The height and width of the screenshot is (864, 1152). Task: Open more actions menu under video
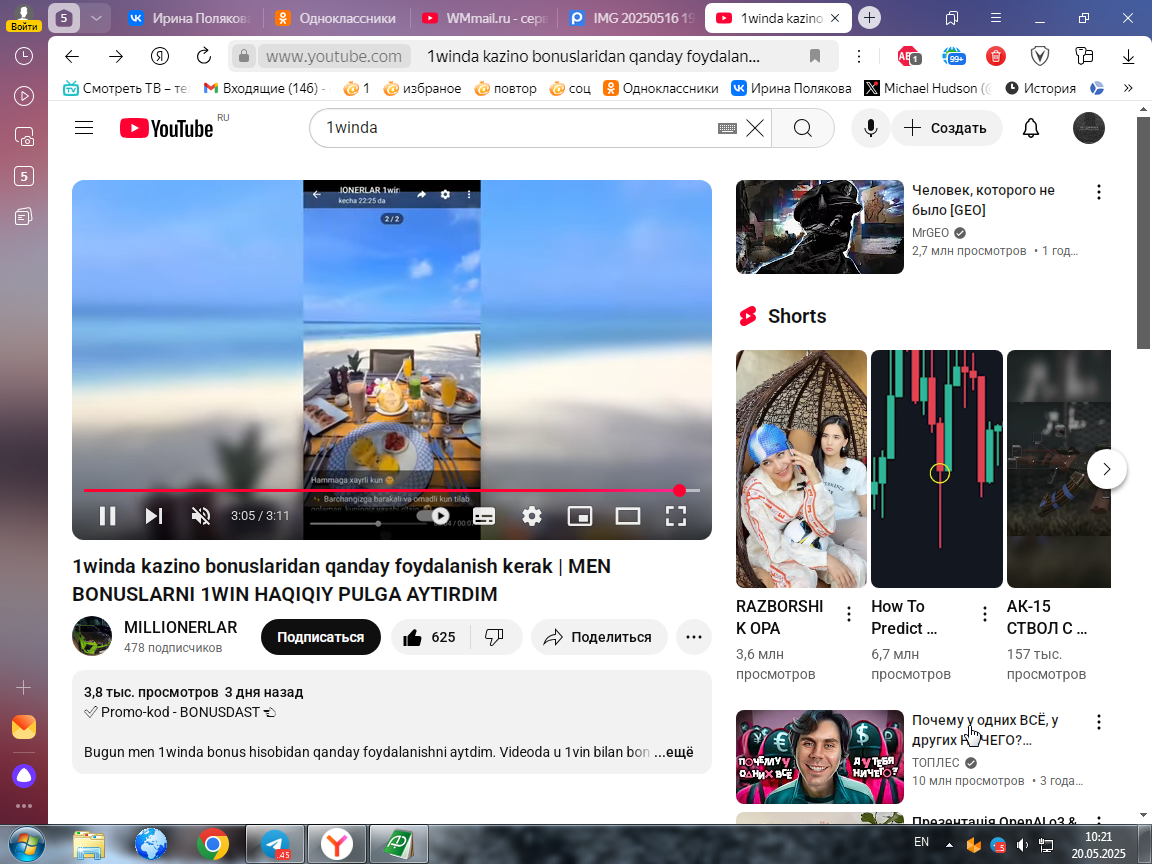point(694,637)
